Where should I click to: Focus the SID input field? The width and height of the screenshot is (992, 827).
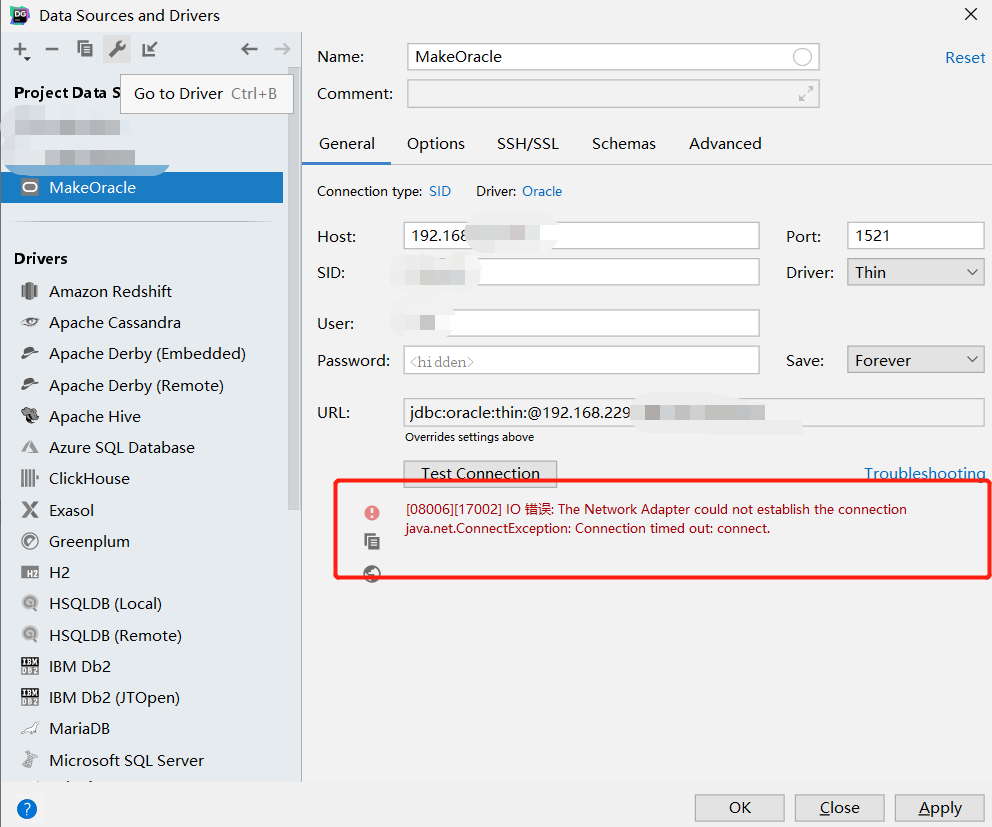581,272
